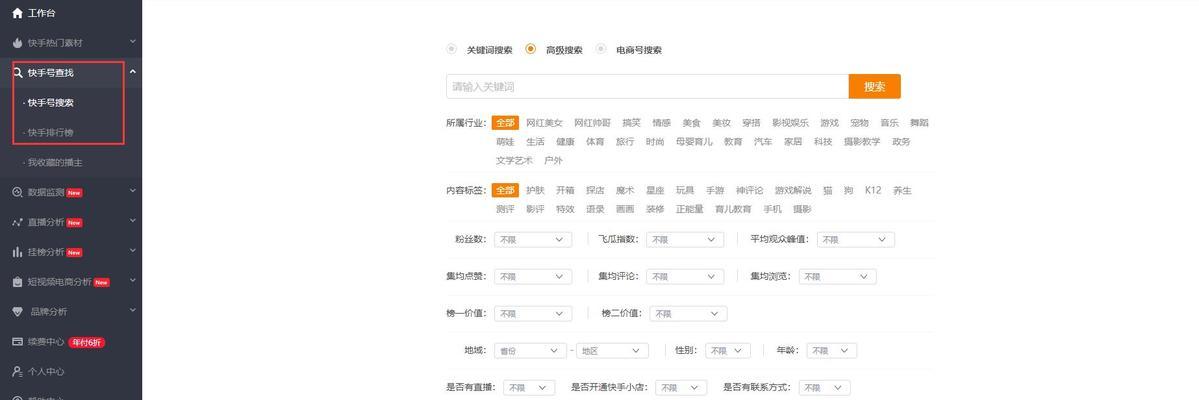The width and height of the screenshot is (1199, 400).
Task: Expand the 数据监测 menu chevron
Action: coord(132,190)
